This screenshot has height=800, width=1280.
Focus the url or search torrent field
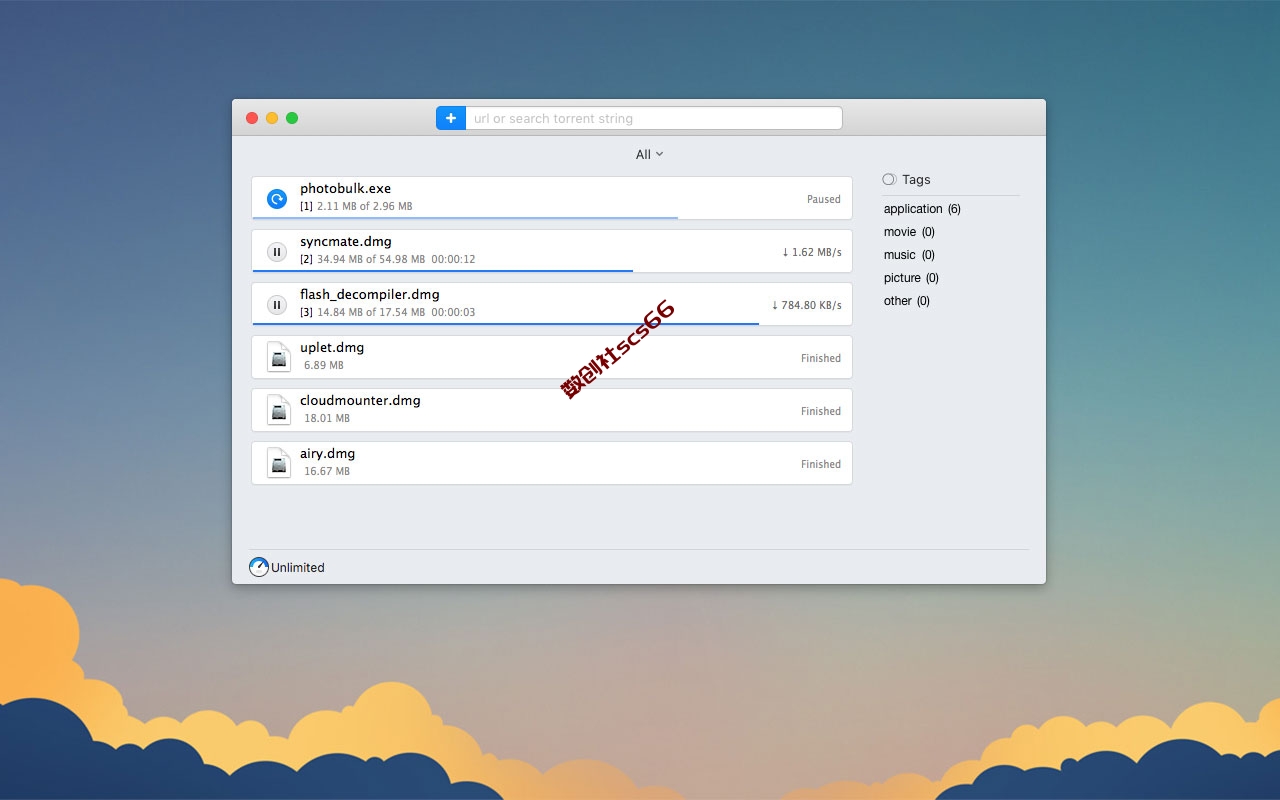(x=654, y=118)
